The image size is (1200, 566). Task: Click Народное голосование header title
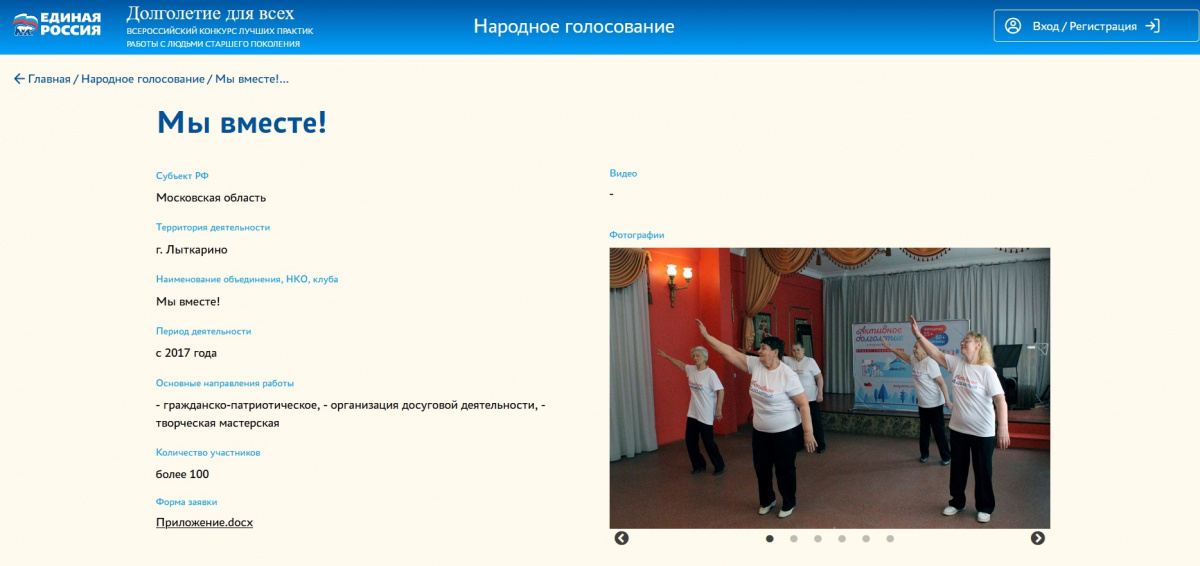point(574,26)
